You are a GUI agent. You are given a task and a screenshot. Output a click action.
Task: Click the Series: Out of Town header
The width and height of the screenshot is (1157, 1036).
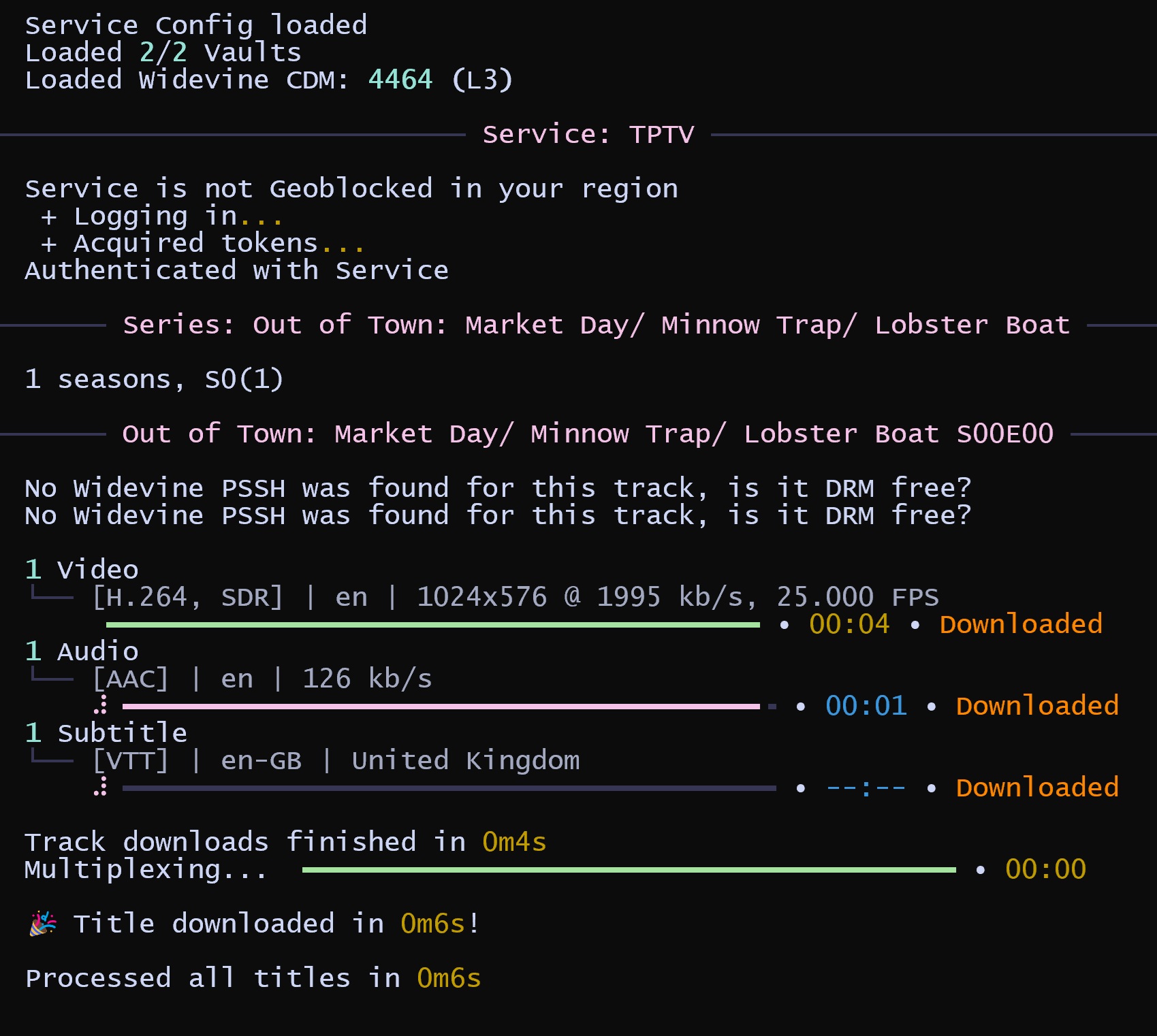(596, 325)
